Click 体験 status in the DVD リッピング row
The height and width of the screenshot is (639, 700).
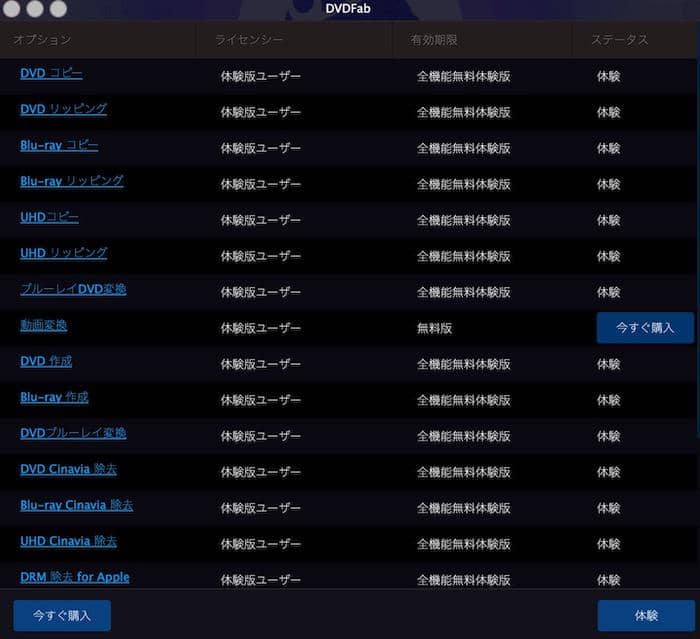click(x=608, y=113)
